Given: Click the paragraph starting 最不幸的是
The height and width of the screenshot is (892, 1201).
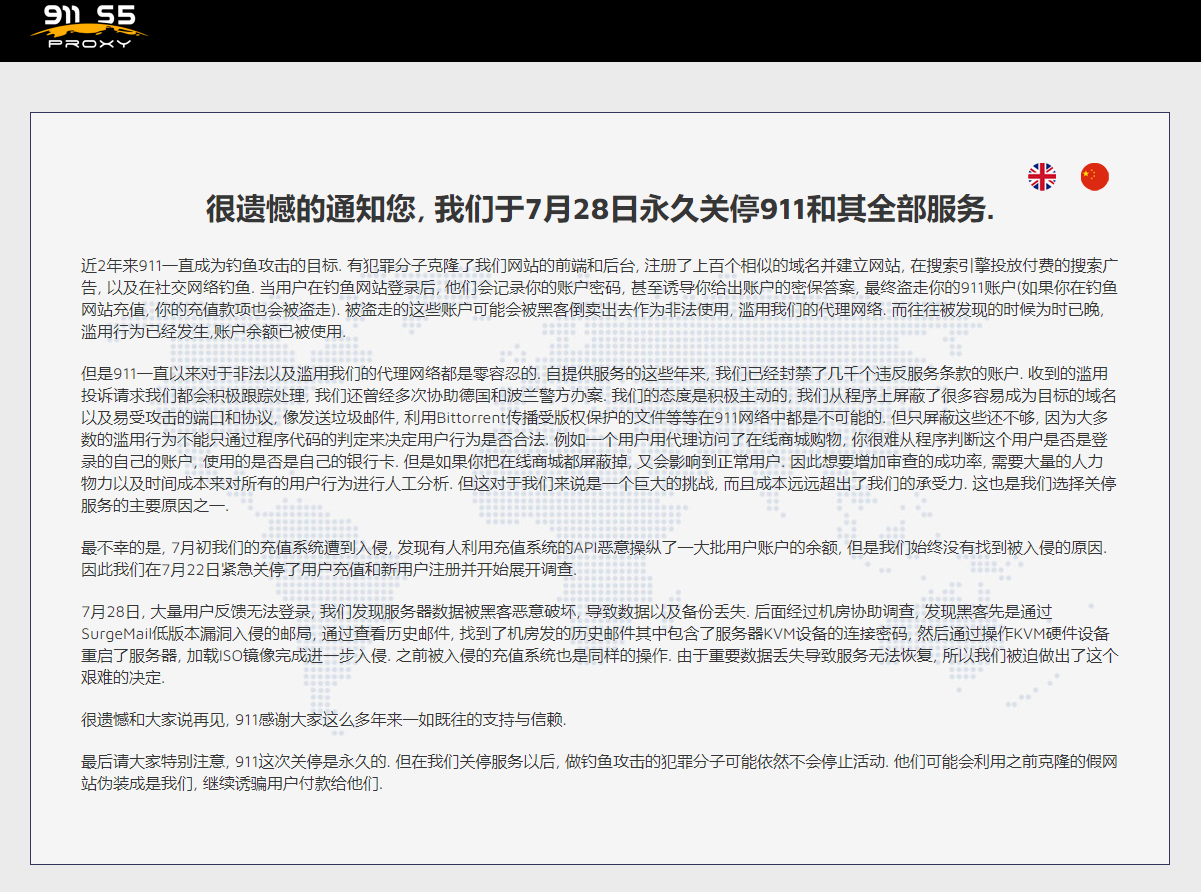Looking at the screenshot, I should [600, 558].
